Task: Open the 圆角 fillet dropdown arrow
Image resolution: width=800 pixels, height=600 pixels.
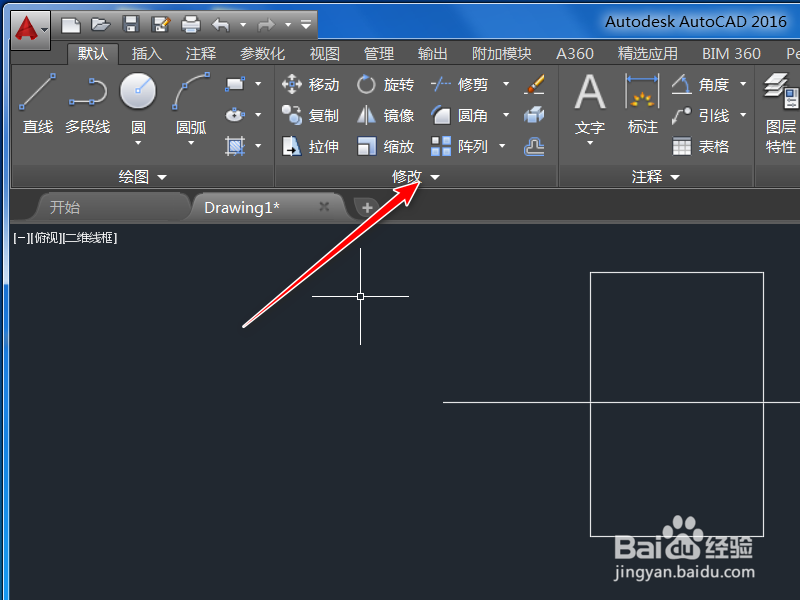Action: pos(506,115)
